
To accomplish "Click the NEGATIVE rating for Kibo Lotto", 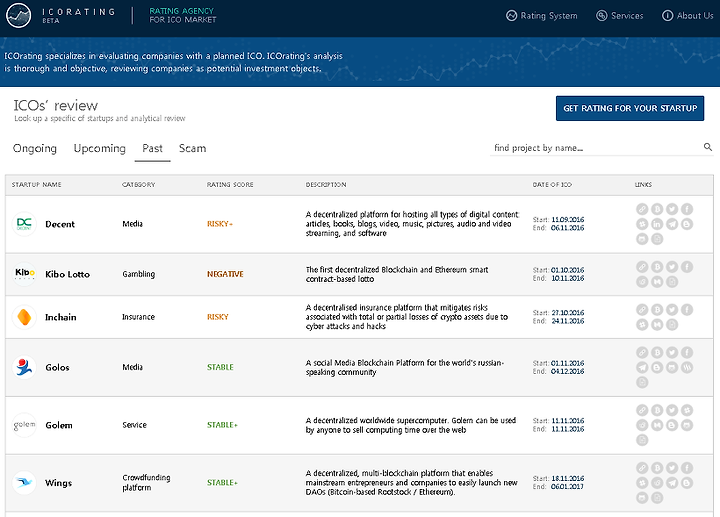I will pos(225,274).
